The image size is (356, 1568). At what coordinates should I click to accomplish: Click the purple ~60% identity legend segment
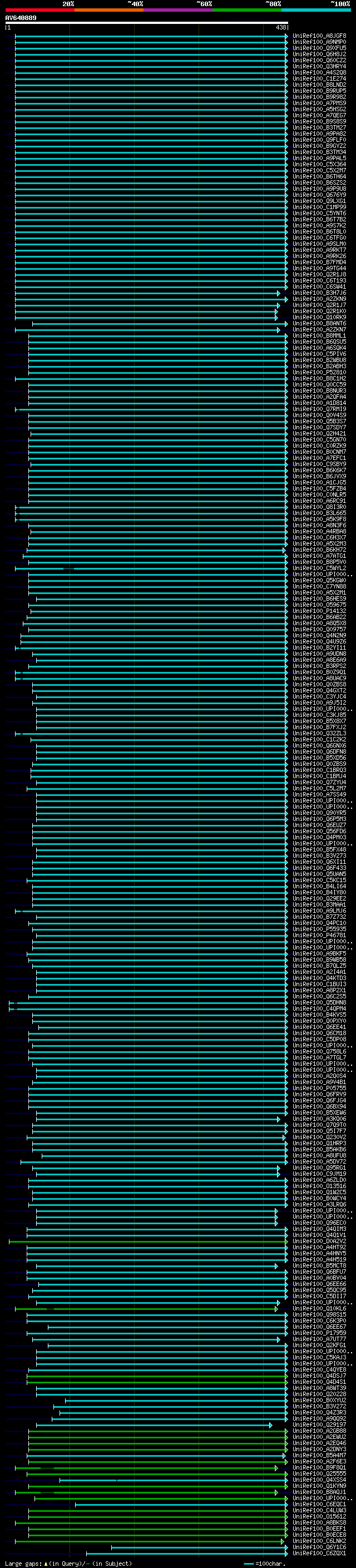pos(179,10)
